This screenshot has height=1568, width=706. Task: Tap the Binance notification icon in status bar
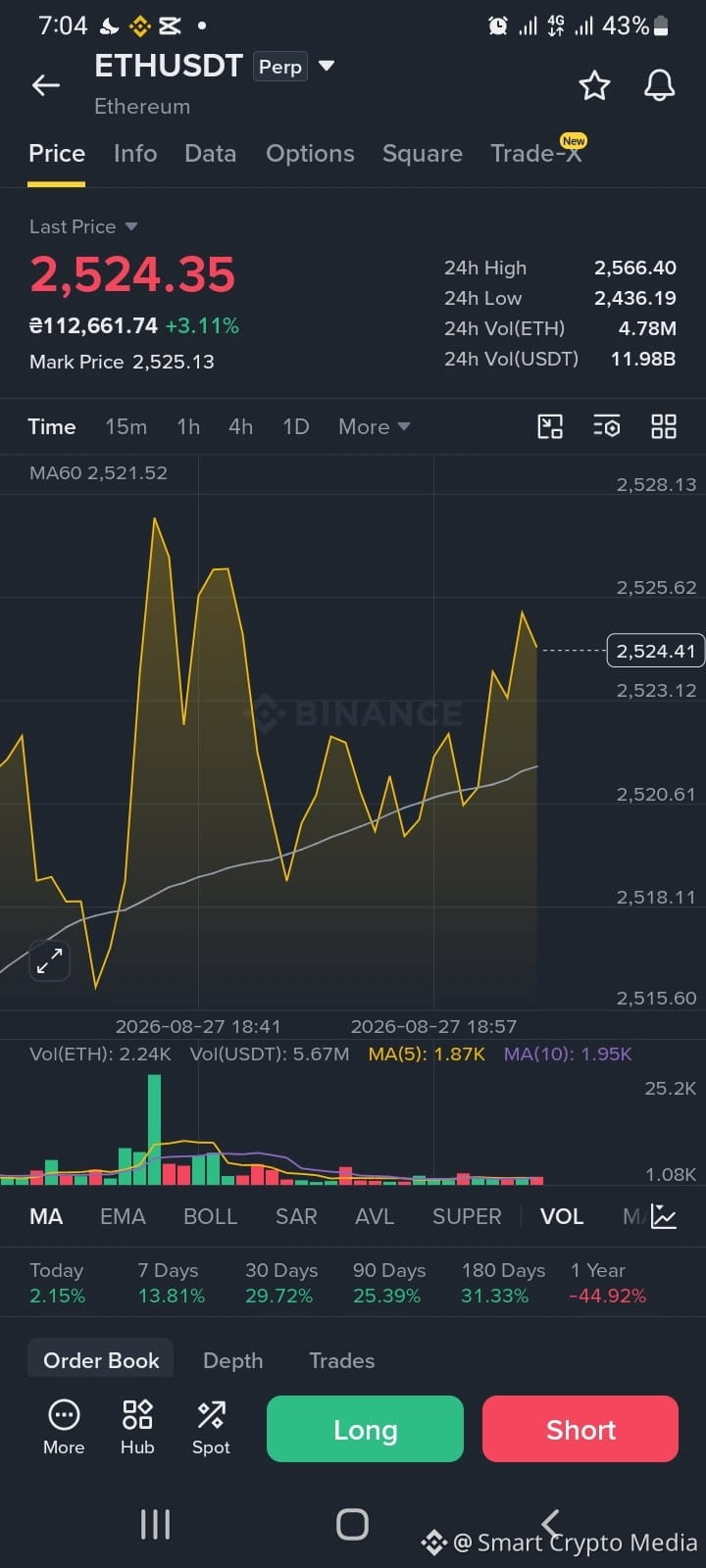pos(140,25)
